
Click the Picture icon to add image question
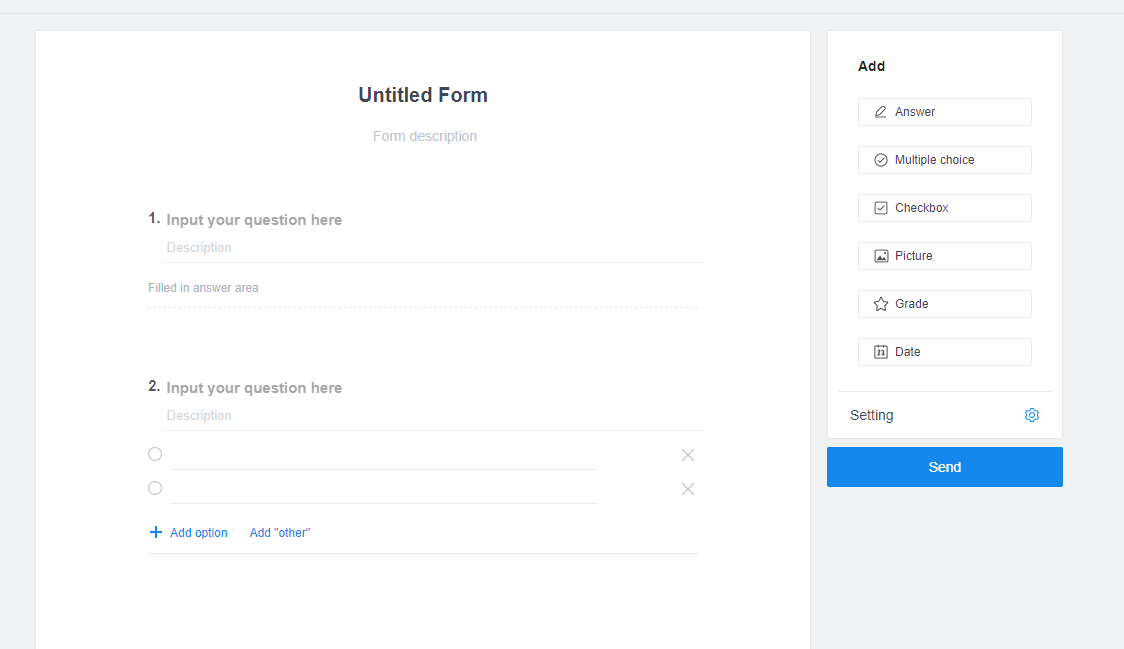pyautogui.click(x=881, y=255)
